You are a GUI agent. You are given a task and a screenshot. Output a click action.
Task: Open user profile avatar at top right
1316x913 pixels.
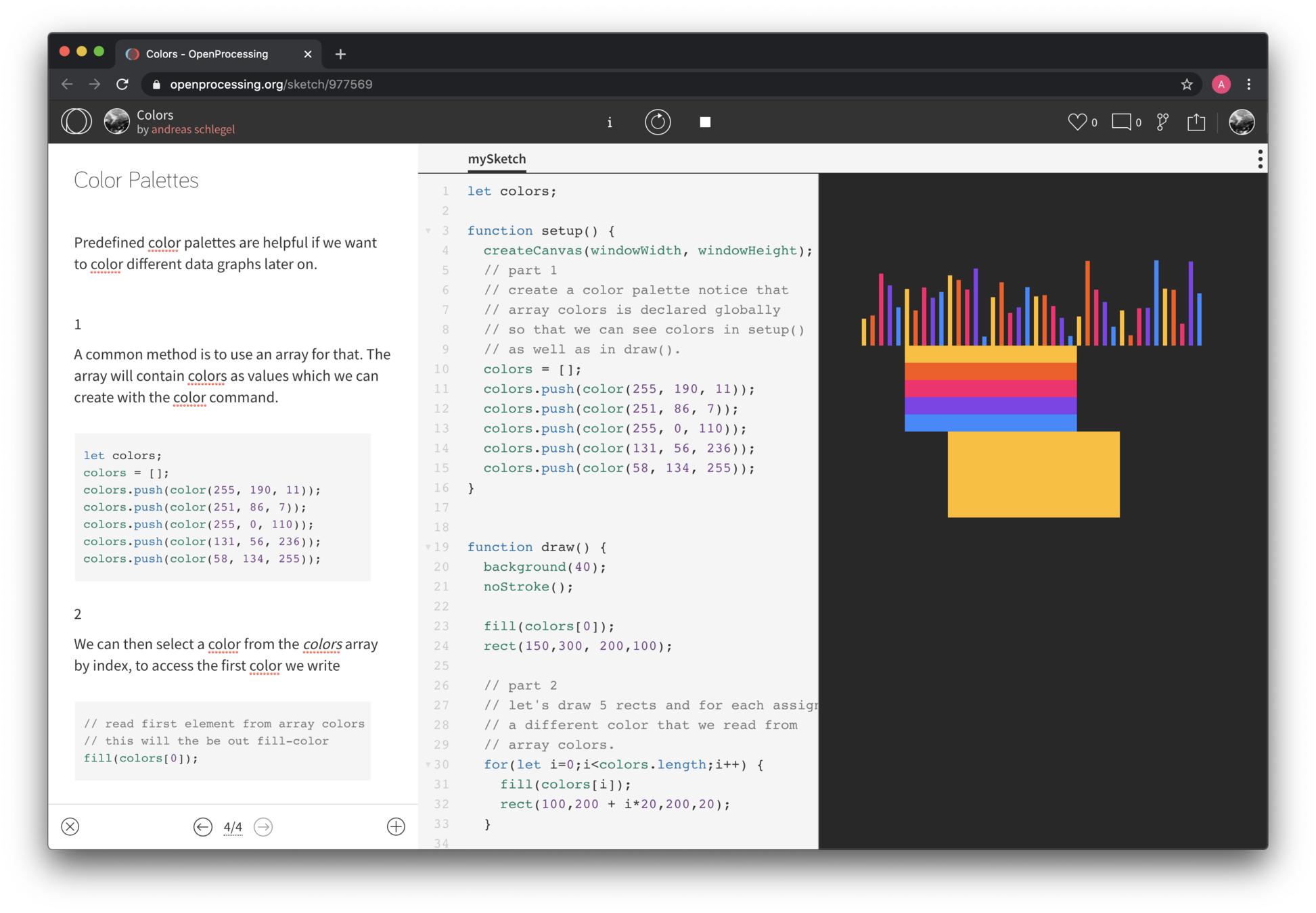1242,122
